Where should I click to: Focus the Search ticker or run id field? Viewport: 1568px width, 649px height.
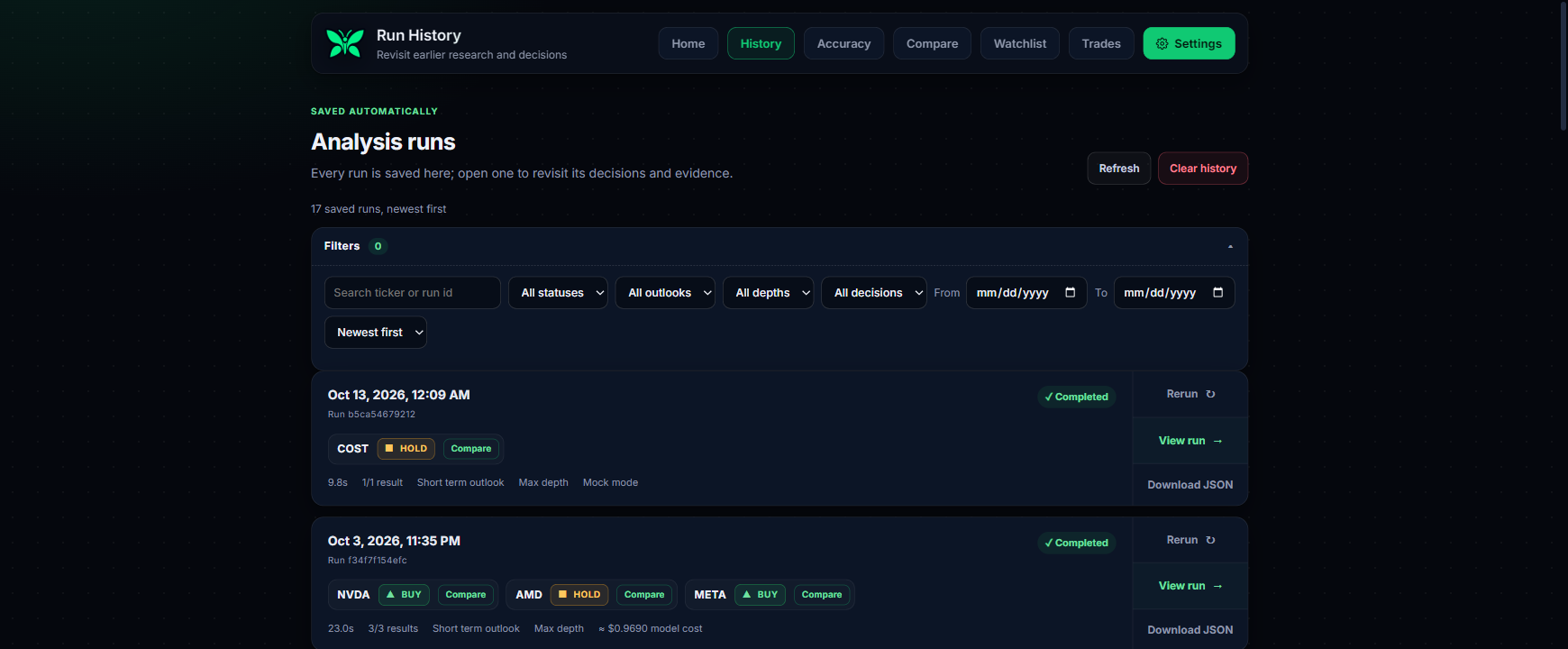click(x=413, y=293)
